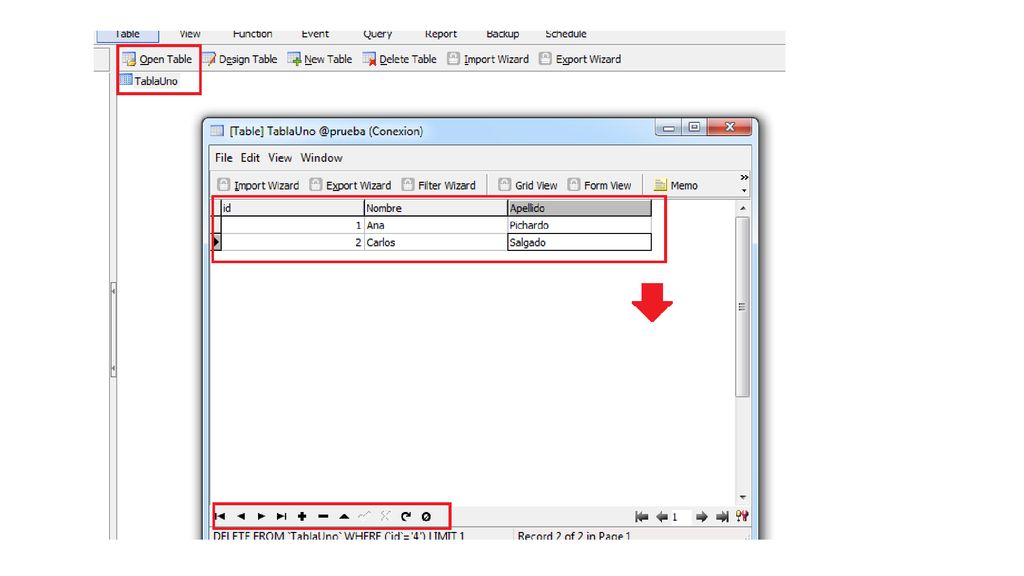1024x576 pixels.
Task: Switch to the Schedule tab
Action: pos(566,35)
